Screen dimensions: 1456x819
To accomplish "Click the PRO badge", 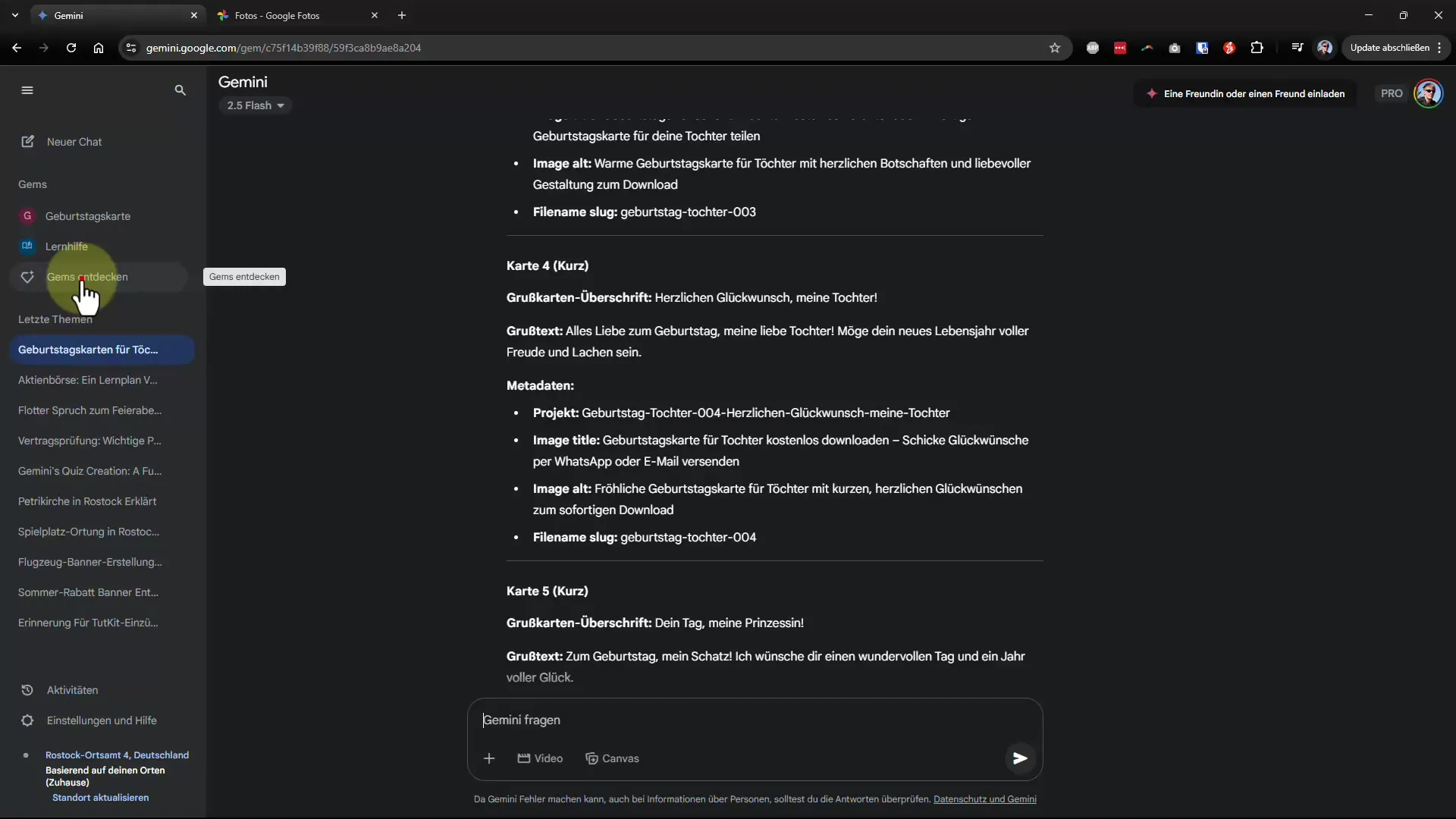I will (1392, 94).
